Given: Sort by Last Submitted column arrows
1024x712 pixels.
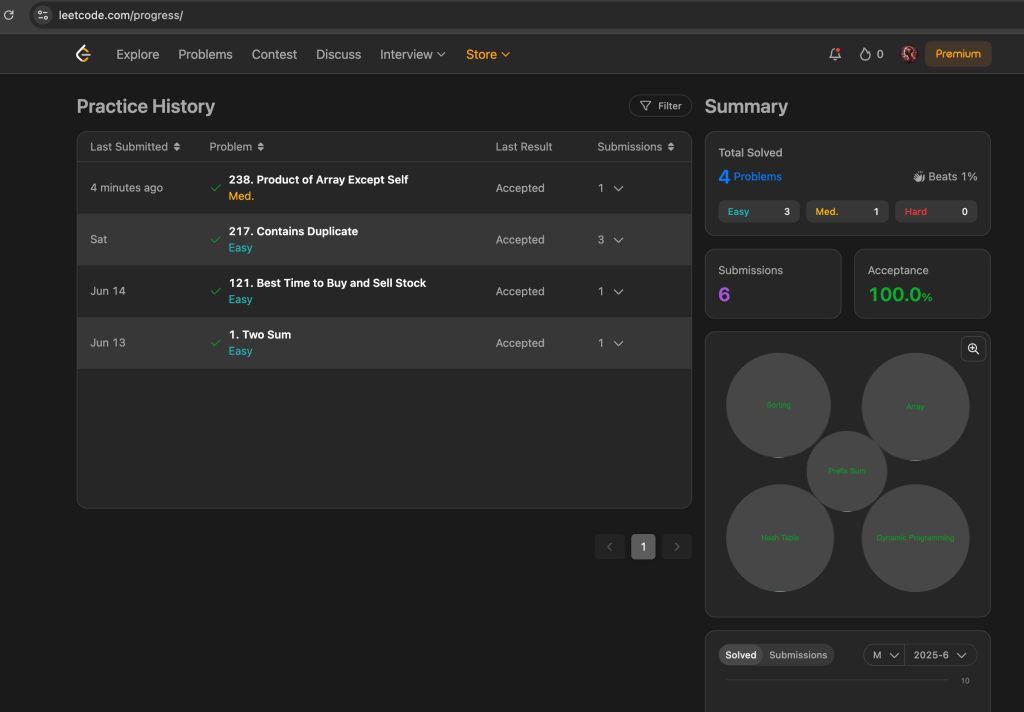Looking at the screenshot, I should (x=177, y=147).
